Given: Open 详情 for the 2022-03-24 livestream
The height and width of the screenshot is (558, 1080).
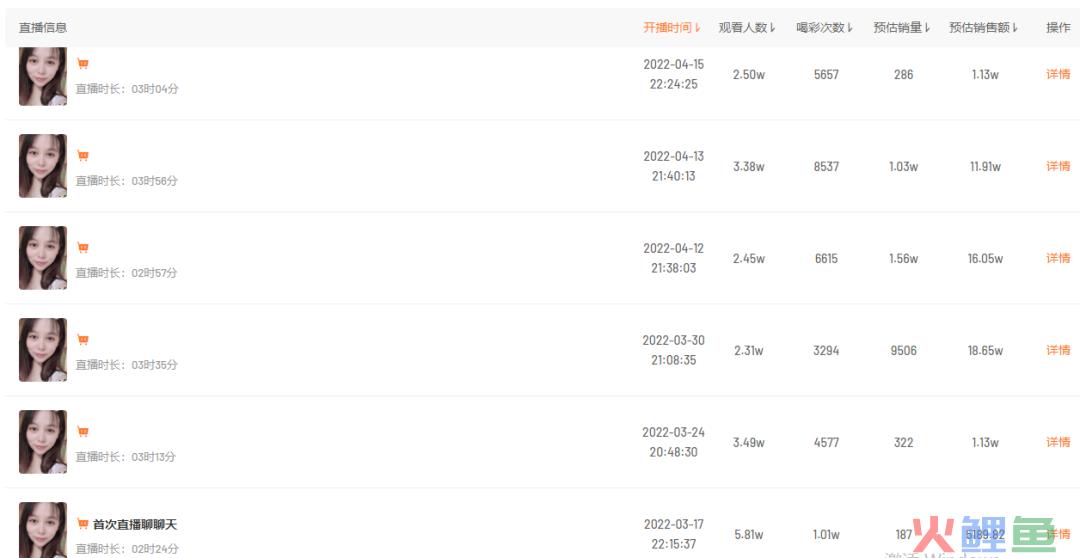Looking at the screenshot, I should (x=1058, y=442).
